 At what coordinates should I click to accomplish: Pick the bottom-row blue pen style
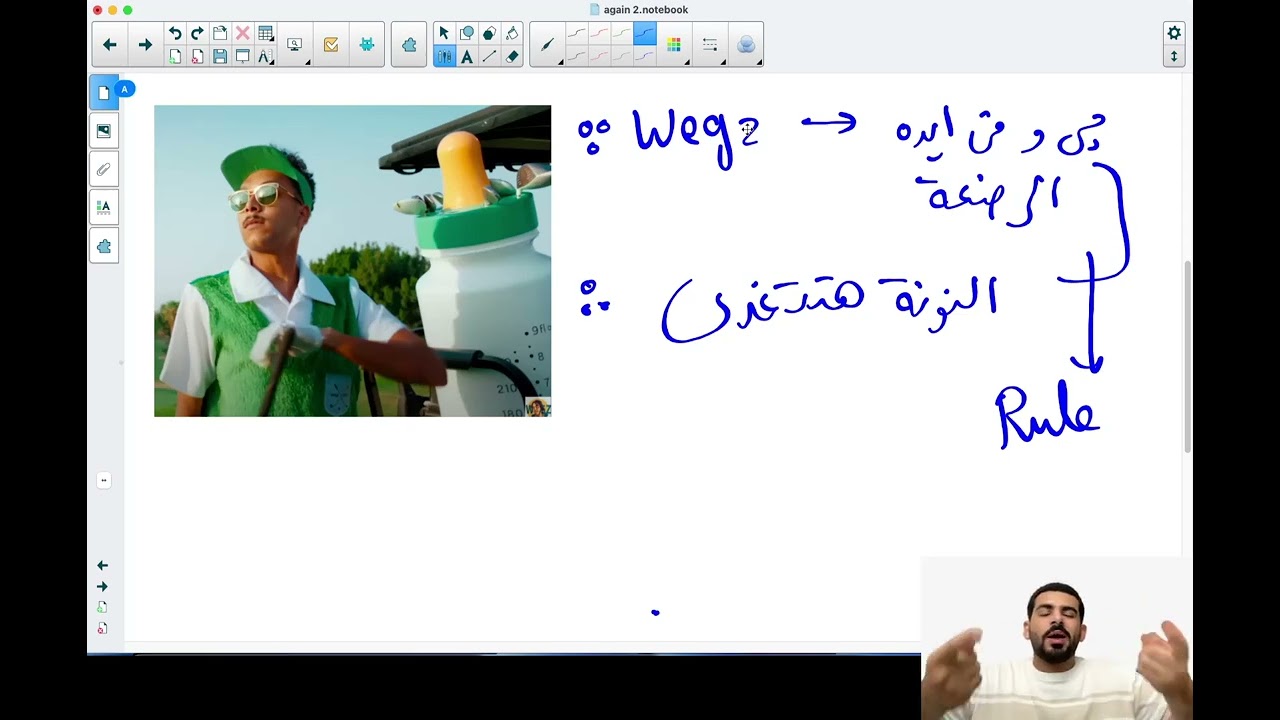(x=645, y=56)
